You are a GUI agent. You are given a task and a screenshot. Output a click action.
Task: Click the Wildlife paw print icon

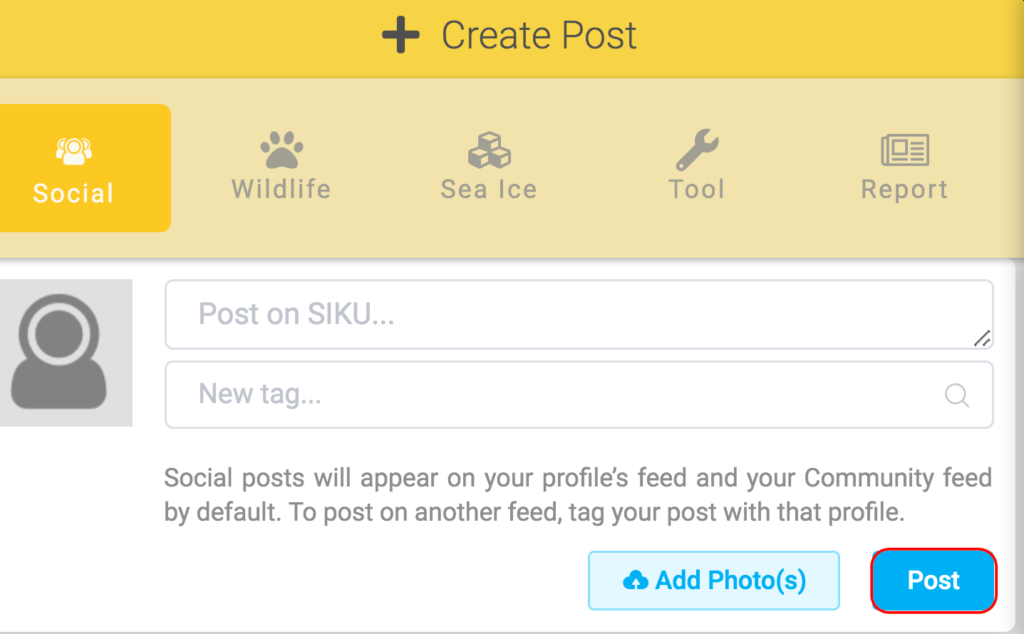[281, 151]
